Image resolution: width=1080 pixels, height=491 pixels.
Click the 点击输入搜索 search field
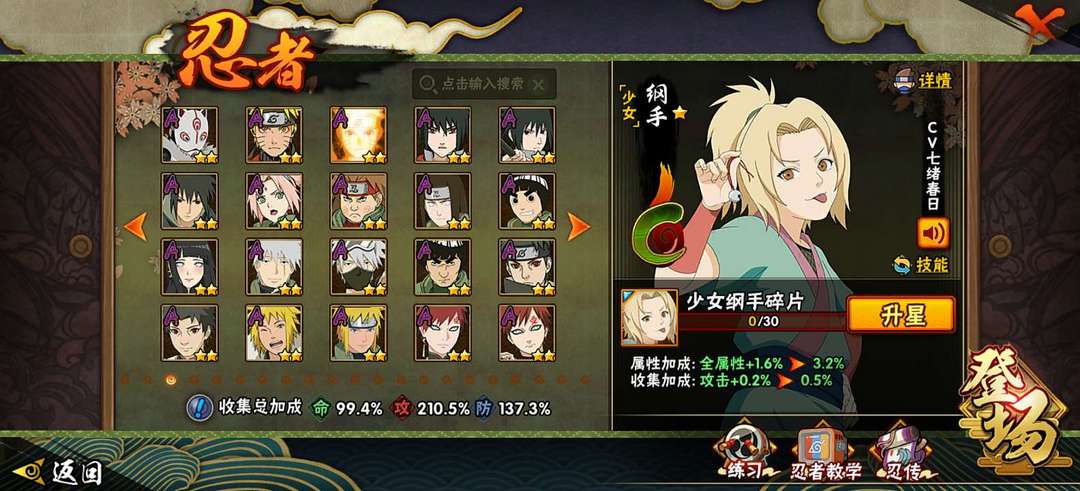pos(484,84)
